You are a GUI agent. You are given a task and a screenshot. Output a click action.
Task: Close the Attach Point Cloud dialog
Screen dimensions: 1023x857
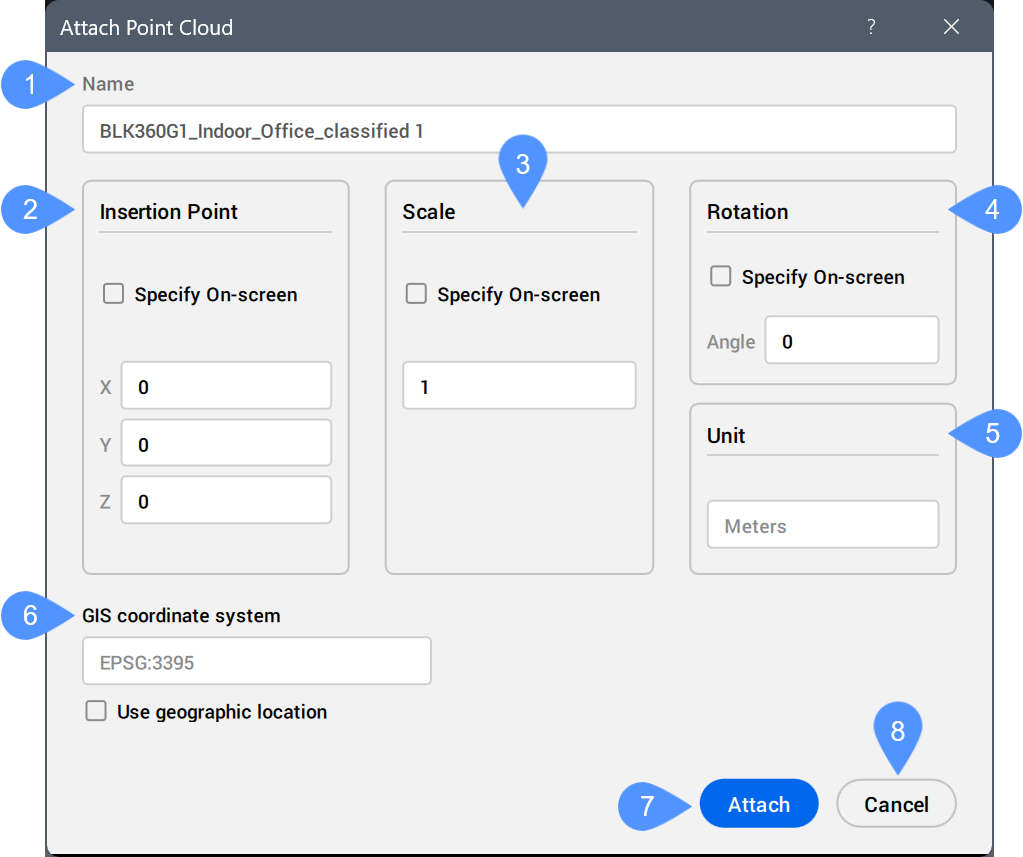click(x=951, y=27)
